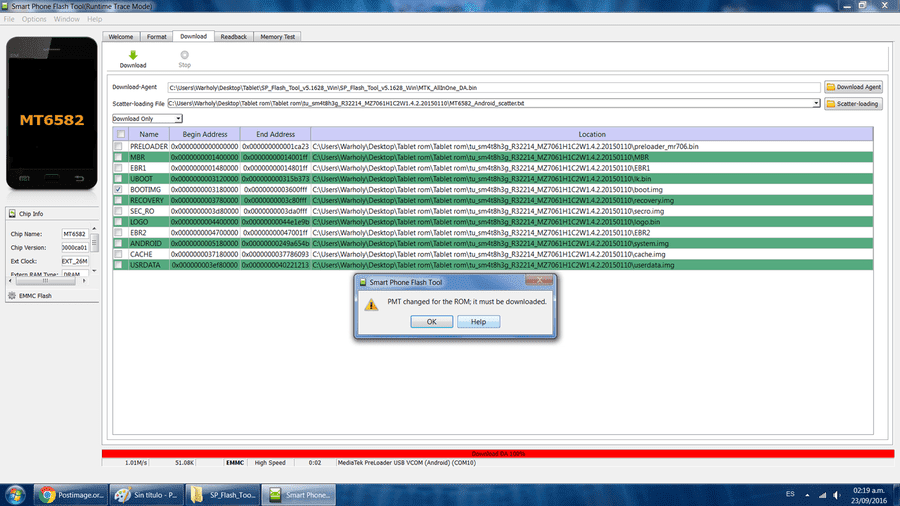Switch to the Format tab
This screenshot has height=506, width=900.
pyautogui.click(x=157, y=37)
